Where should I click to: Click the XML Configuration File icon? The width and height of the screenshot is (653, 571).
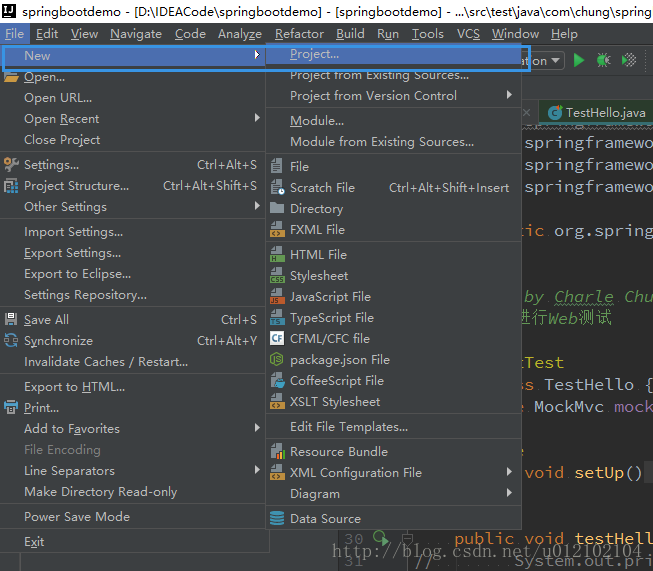pyautogui.click(x=277, y=473)
